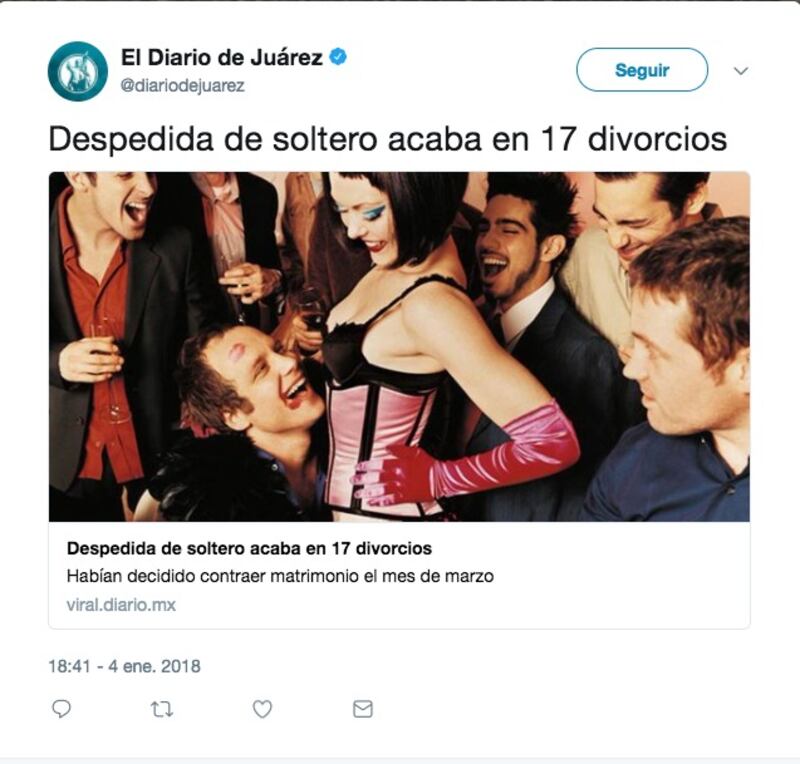
Task: Click the reply speech bubble icon
Action: pyautogui.click(x=61, y=709)
